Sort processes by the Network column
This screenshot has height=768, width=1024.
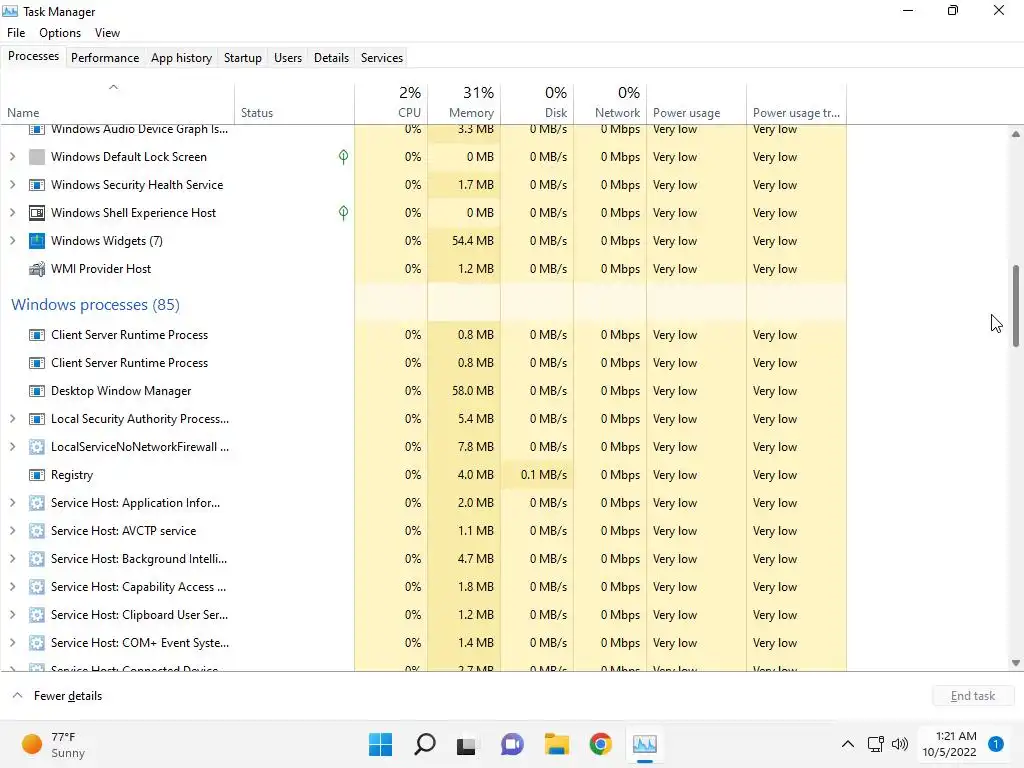click(610, 103)
